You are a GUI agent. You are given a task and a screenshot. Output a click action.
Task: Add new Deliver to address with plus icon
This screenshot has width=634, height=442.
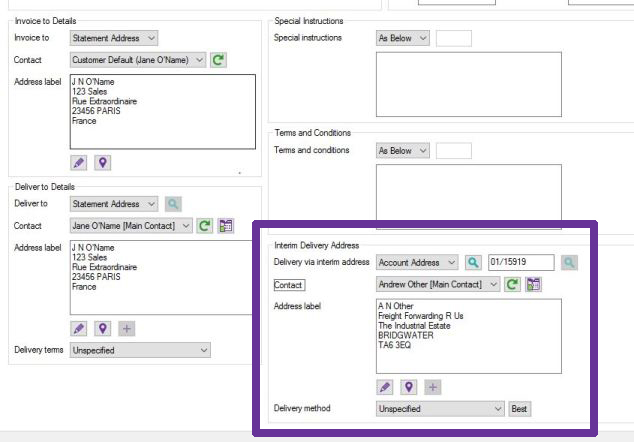(x=127, y=329)
